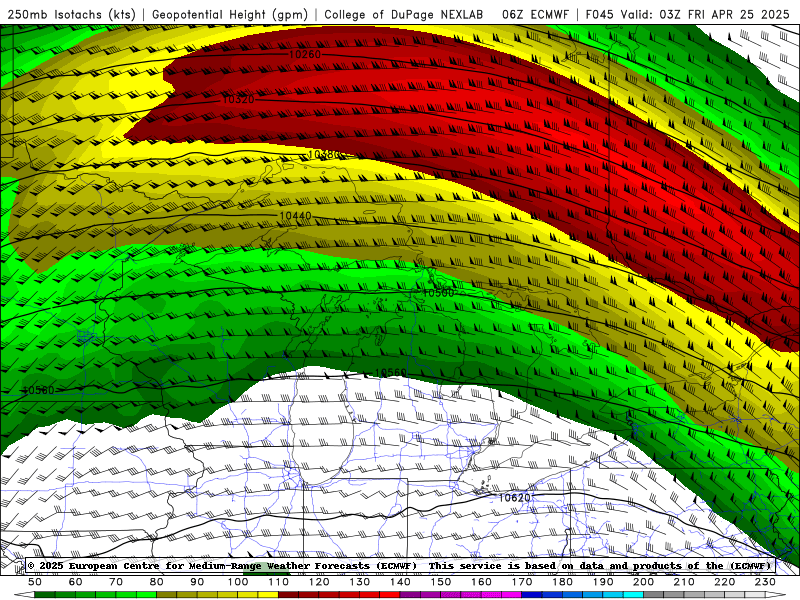Image resolution: width=800 pixels, height=600 pixels.
Task: Select the 'Geopotential Height (gpm)' header label
Action: (x=230, y=14)
